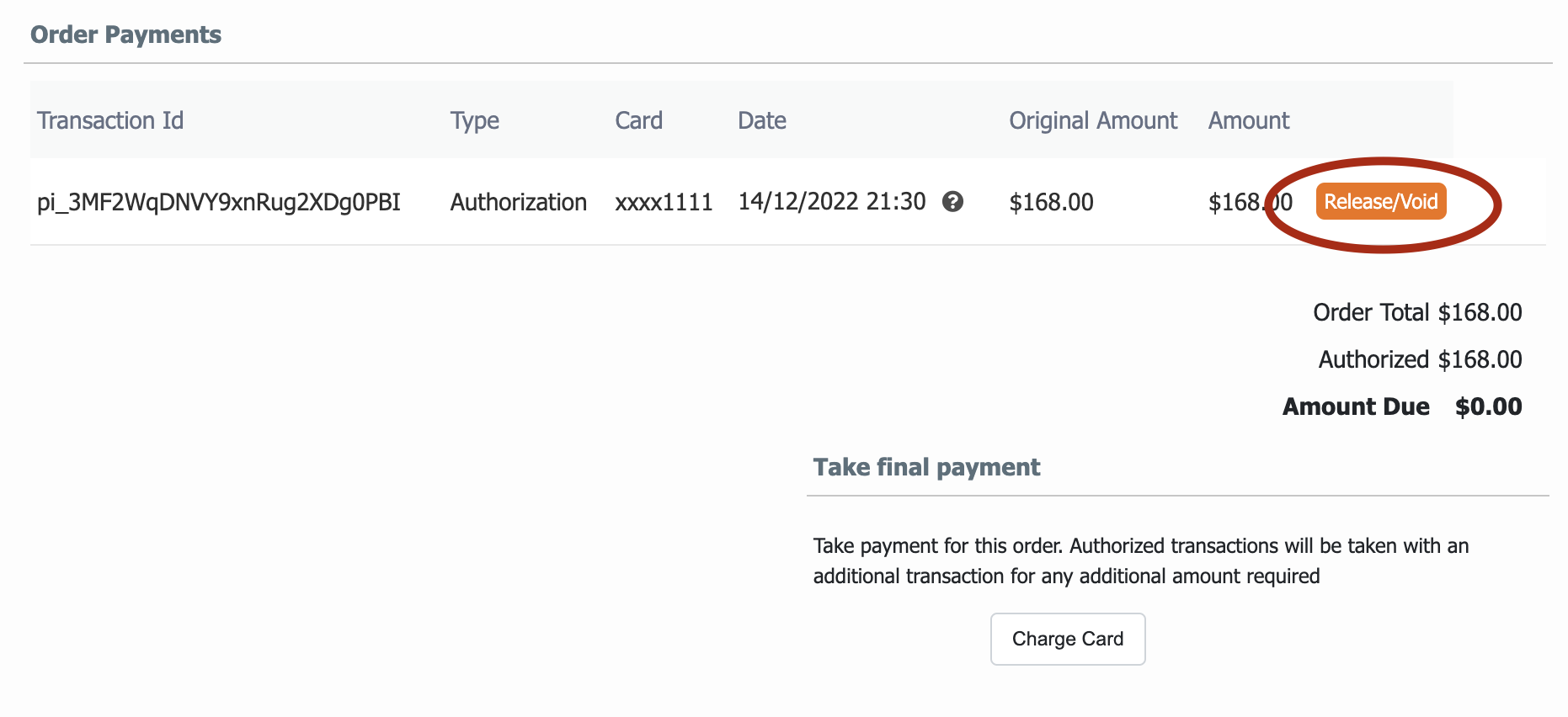Image resolution: width=1568 pixels, height=717 pixels.
Task: Click the Charge Card button
Action: pyautogui.click(x=1067, y=639)
